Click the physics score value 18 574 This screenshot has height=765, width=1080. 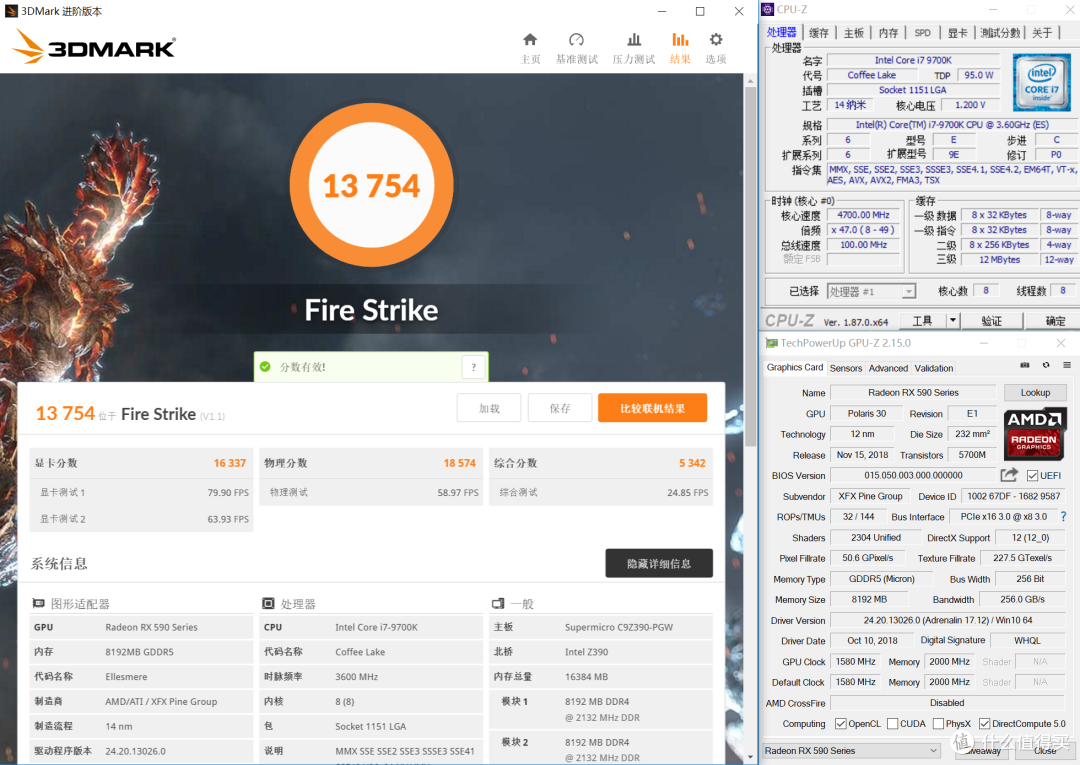pyautogui.click(x=459, y=463)
